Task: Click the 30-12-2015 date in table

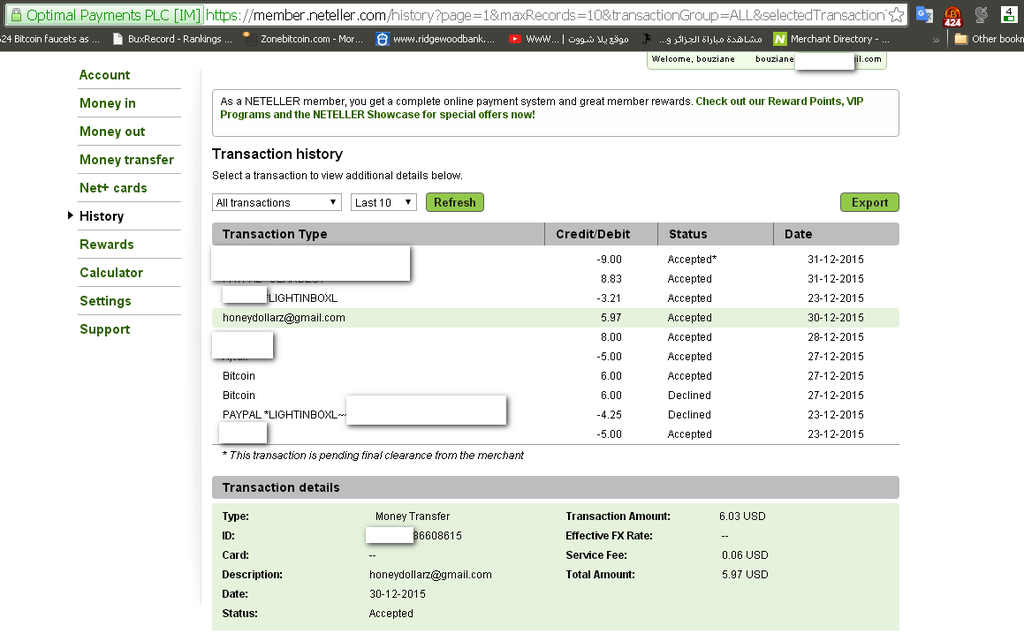Action: pos(835,318)
